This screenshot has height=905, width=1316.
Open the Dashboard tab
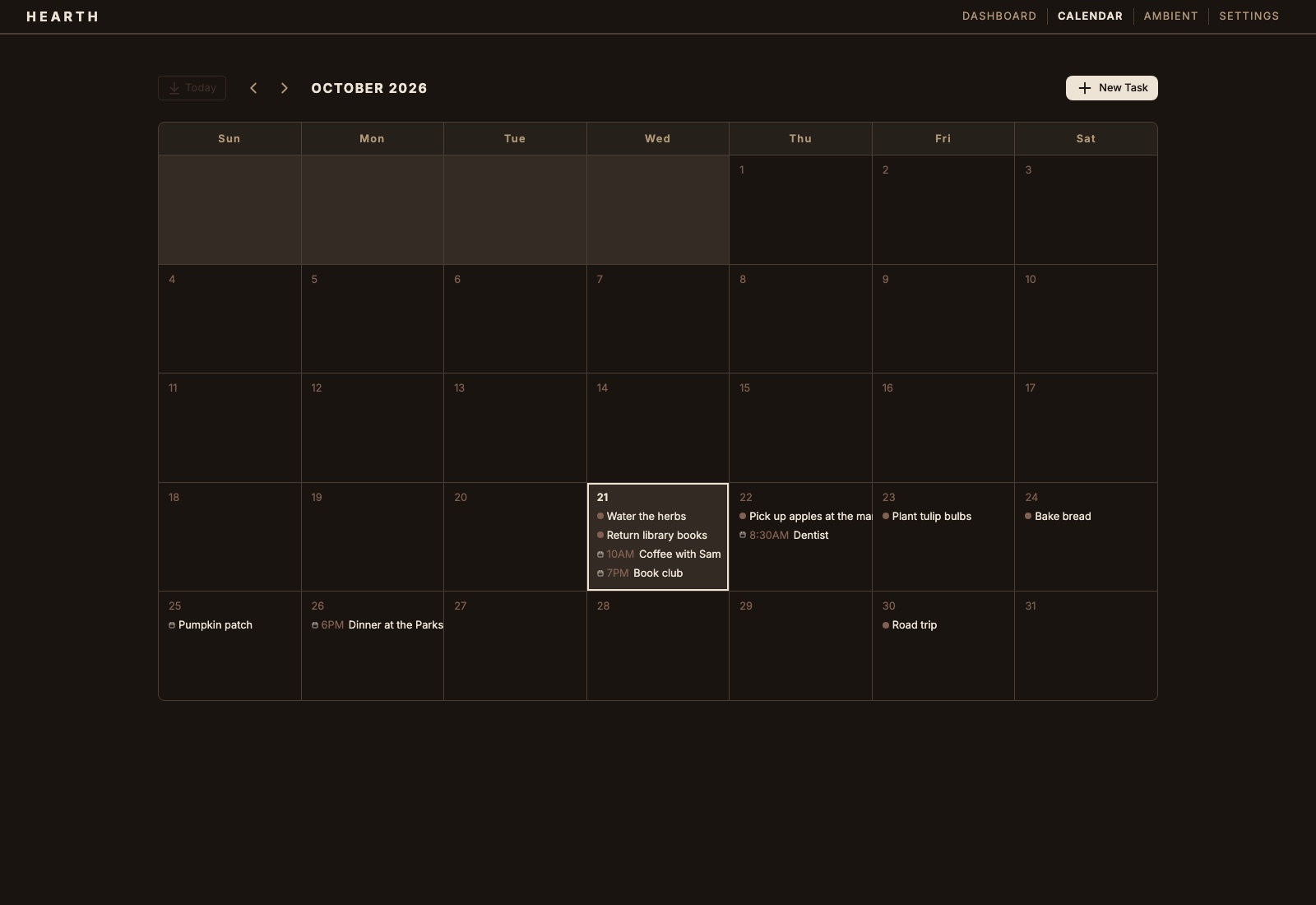999,16
